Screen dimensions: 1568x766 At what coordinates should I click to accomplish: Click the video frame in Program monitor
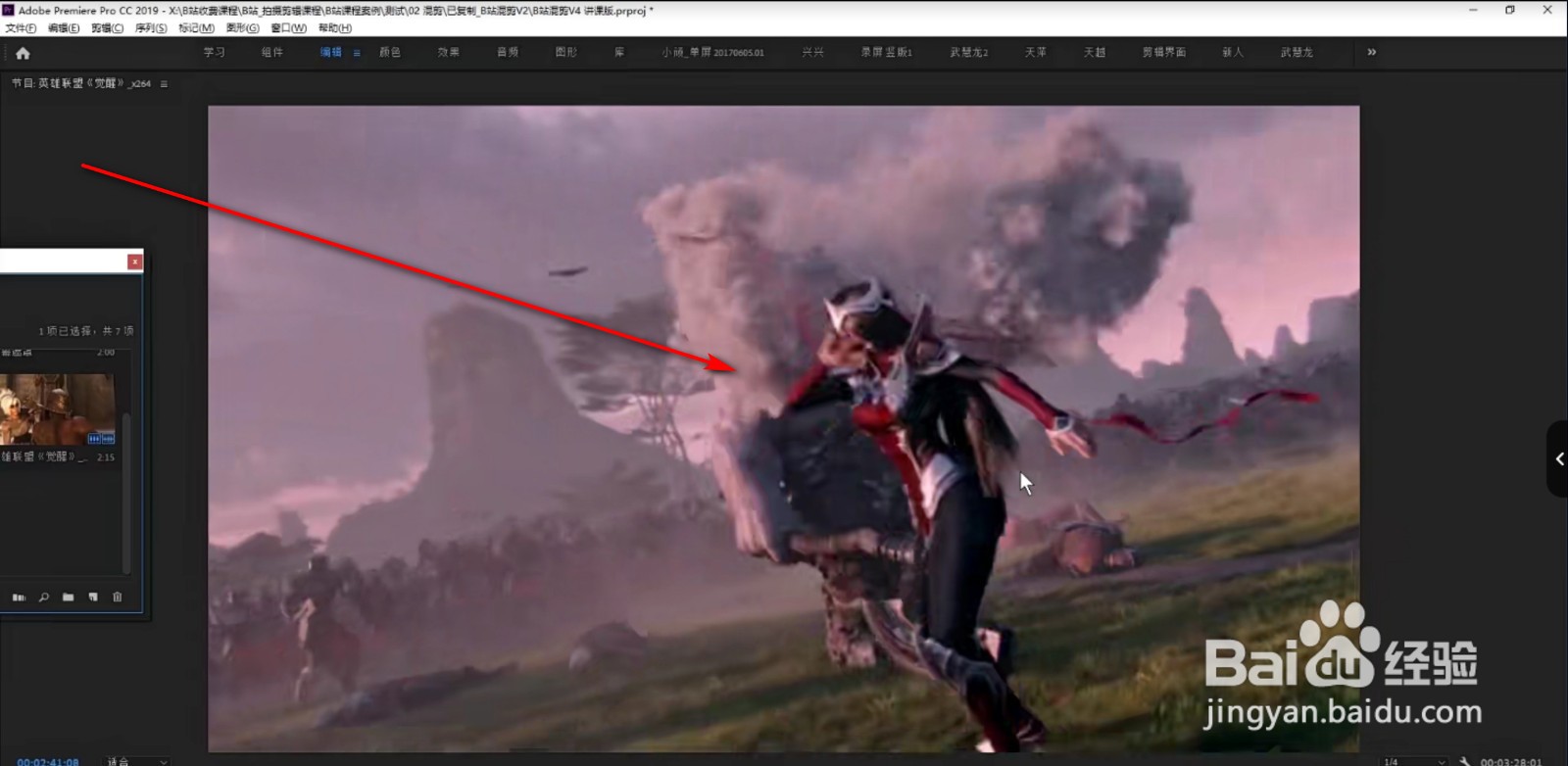click(x=783, y=428)
